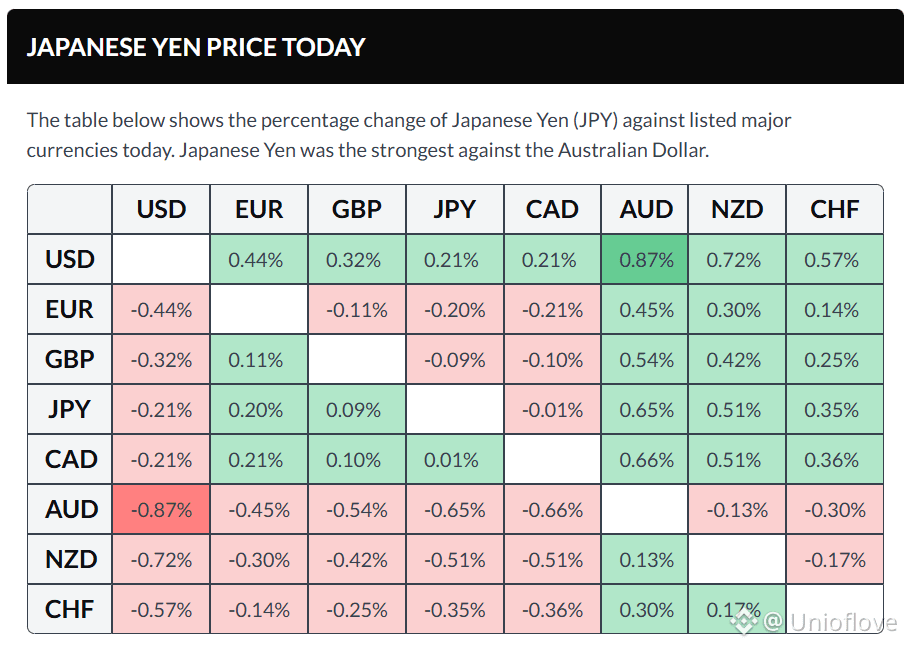The image size is (905, 647).
Task: Click the JPY row label
Action: [x=70, y=409]
